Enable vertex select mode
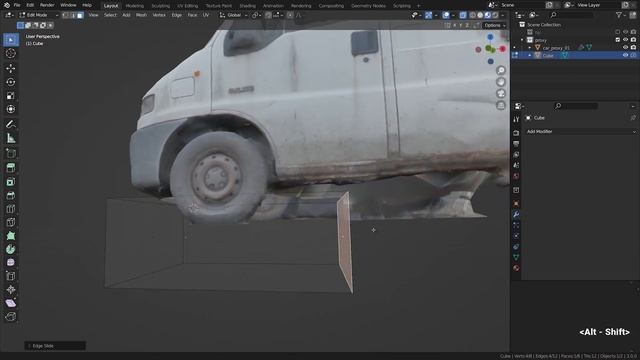The height and width of the screenshot is (360, 640). [65, 15]
